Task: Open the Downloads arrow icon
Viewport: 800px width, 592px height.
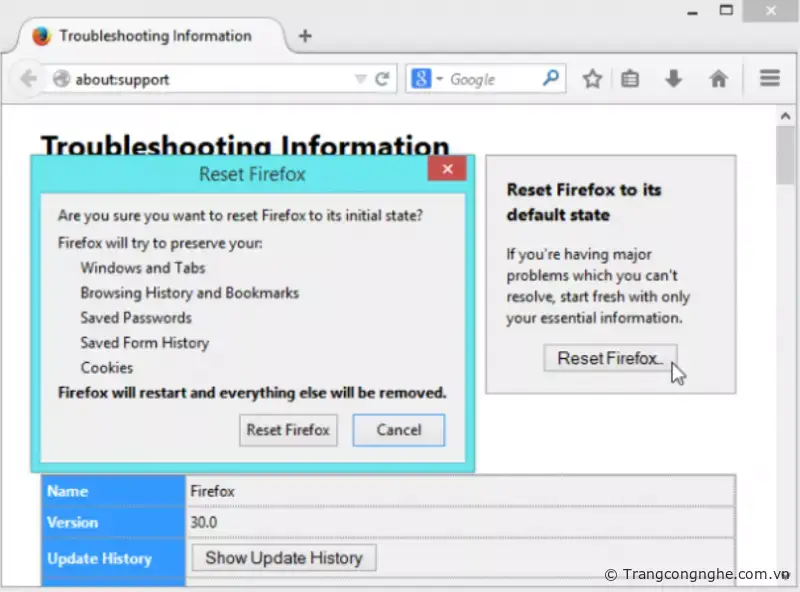Action: pos(674,79)
